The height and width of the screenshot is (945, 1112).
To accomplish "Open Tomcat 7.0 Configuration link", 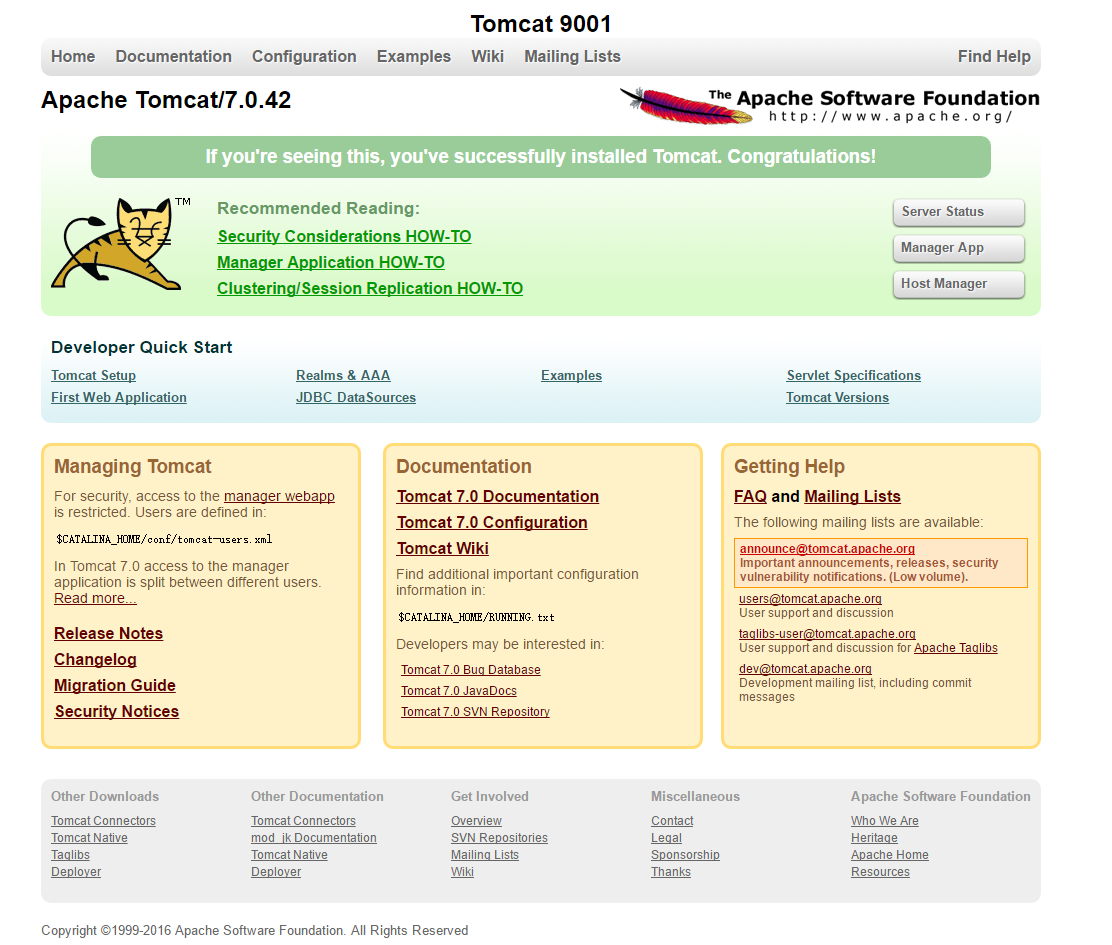I will tap(492, 522).
